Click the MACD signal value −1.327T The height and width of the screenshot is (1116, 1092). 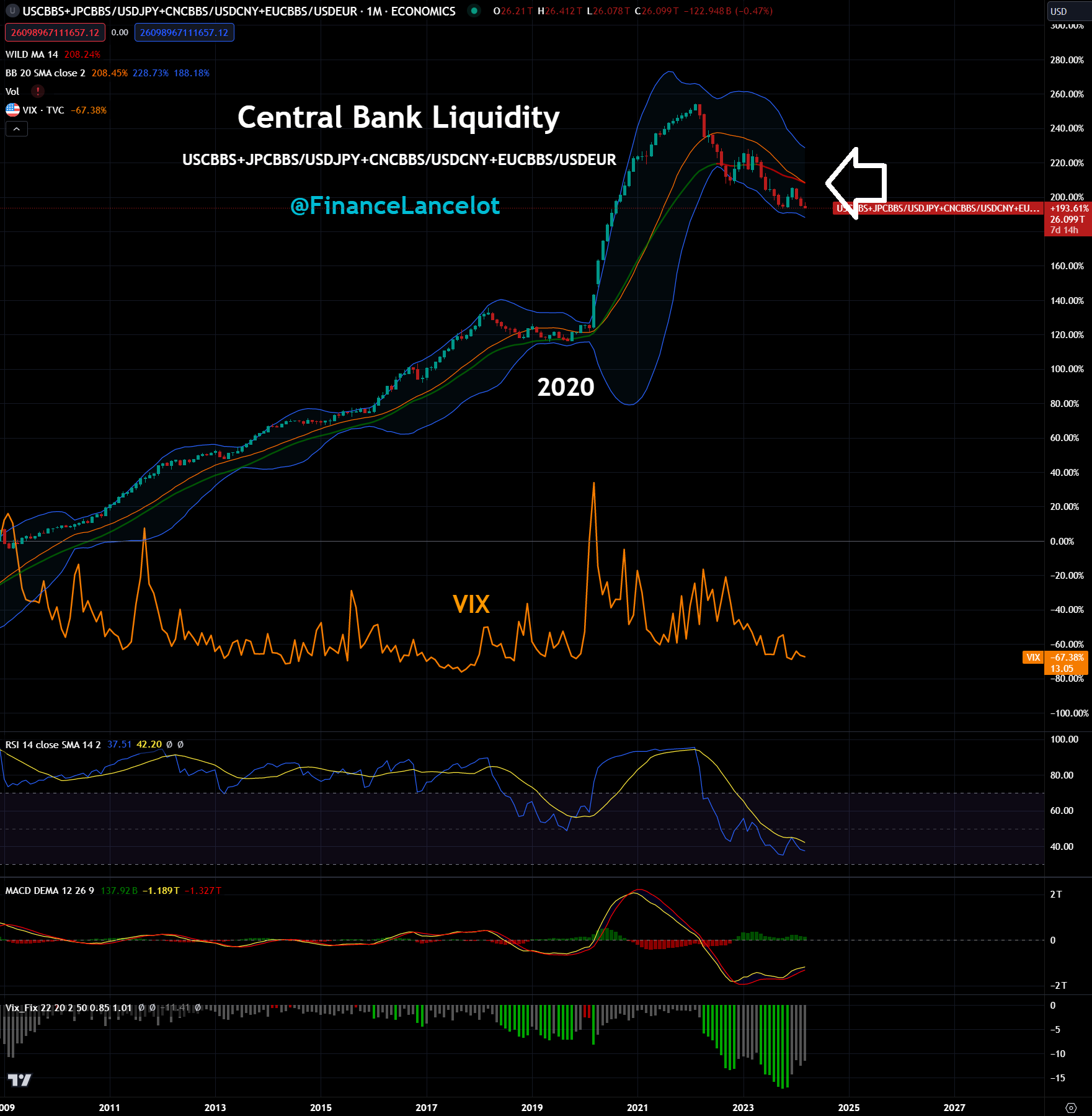(x=203, y=890)
